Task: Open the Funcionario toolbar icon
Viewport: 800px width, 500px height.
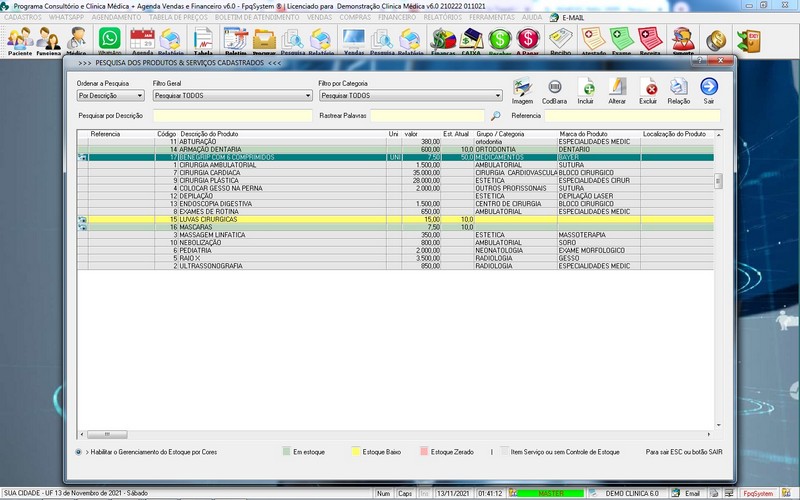Action: [48, 40]
